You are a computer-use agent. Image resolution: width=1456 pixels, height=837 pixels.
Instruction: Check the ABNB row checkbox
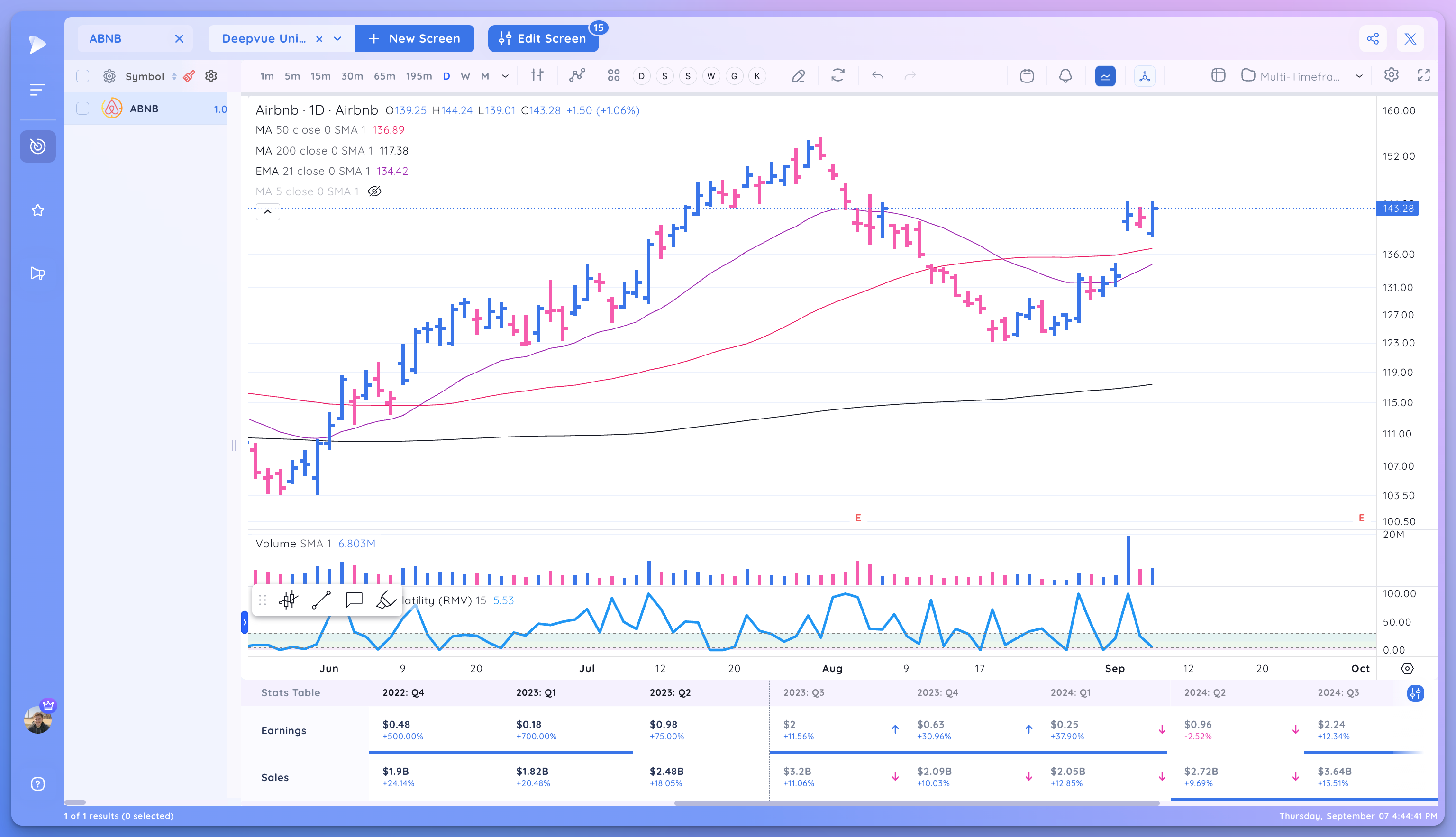click(83, 109)
